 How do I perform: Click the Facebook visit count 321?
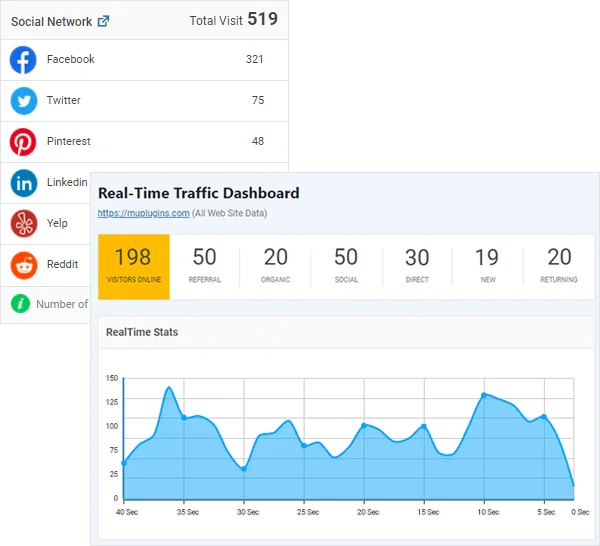(x=254, y=60)
